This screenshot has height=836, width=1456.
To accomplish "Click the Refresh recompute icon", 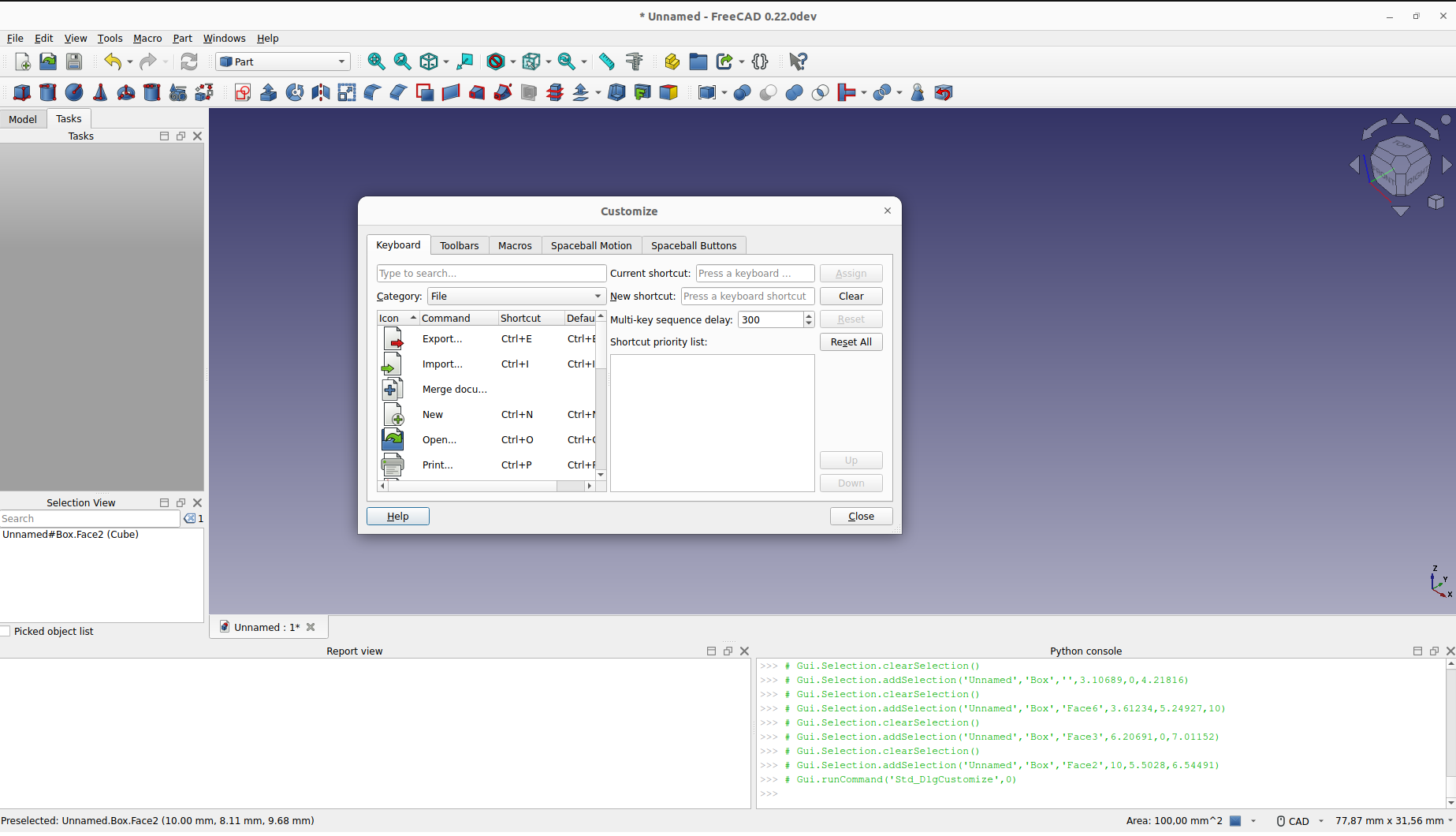I will pyautogui.click(x=189, y=62).
